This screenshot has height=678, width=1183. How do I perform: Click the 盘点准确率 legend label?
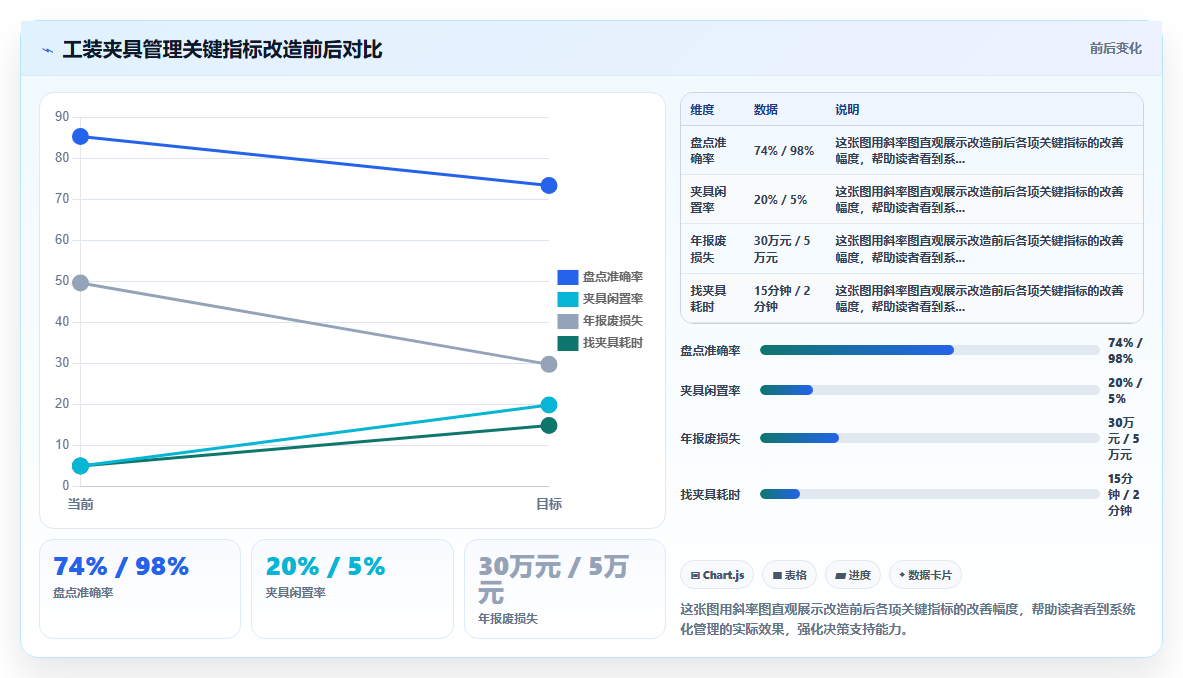click(x=613, y=278)
